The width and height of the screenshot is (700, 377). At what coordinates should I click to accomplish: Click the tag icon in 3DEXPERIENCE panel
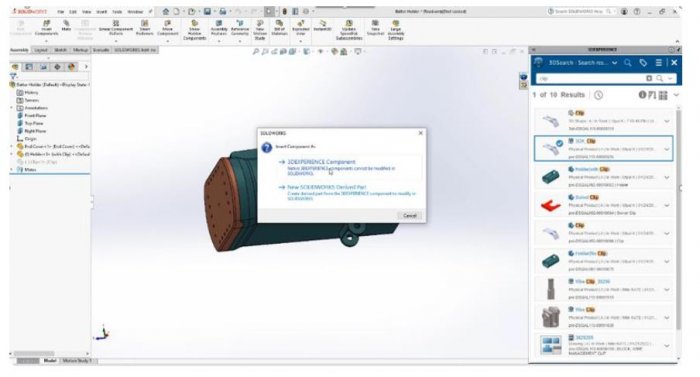coord(643,63)
